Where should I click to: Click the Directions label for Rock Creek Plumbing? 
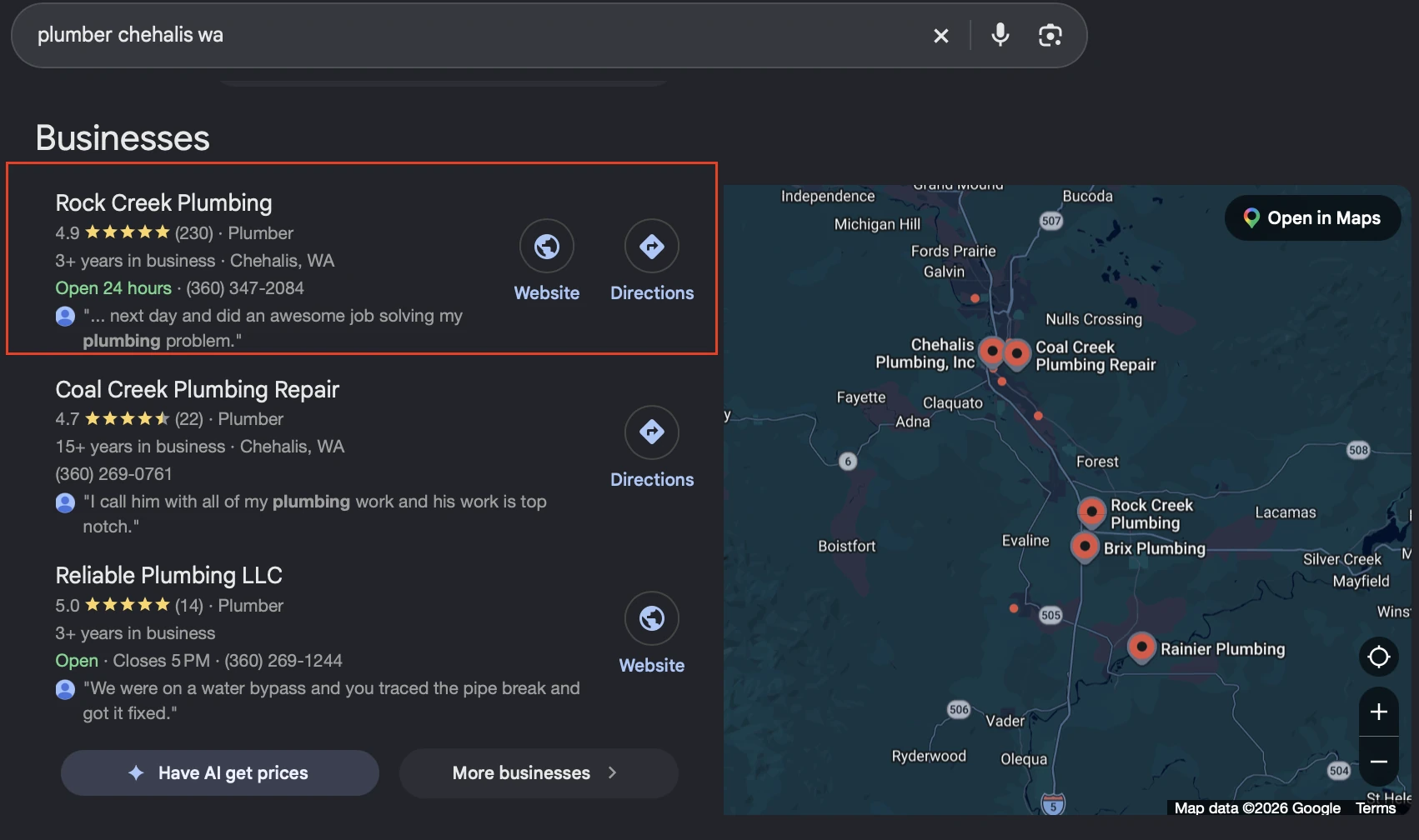coord(652,293)
